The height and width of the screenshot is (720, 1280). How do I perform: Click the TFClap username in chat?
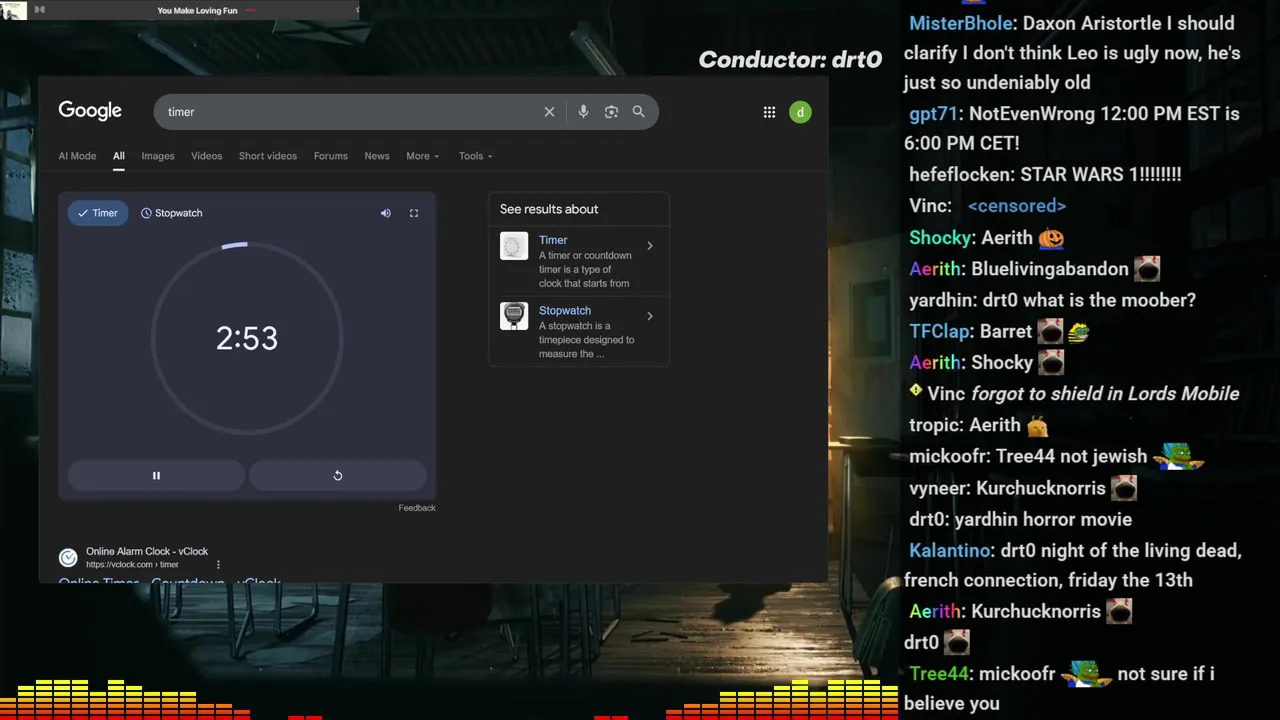(940, 331)
